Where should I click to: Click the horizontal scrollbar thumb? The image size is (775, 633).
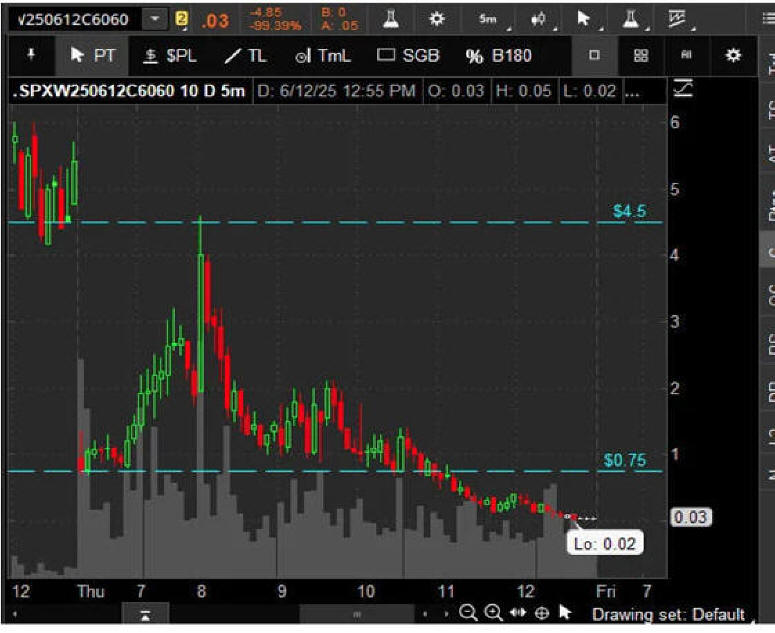pos(357,615)
